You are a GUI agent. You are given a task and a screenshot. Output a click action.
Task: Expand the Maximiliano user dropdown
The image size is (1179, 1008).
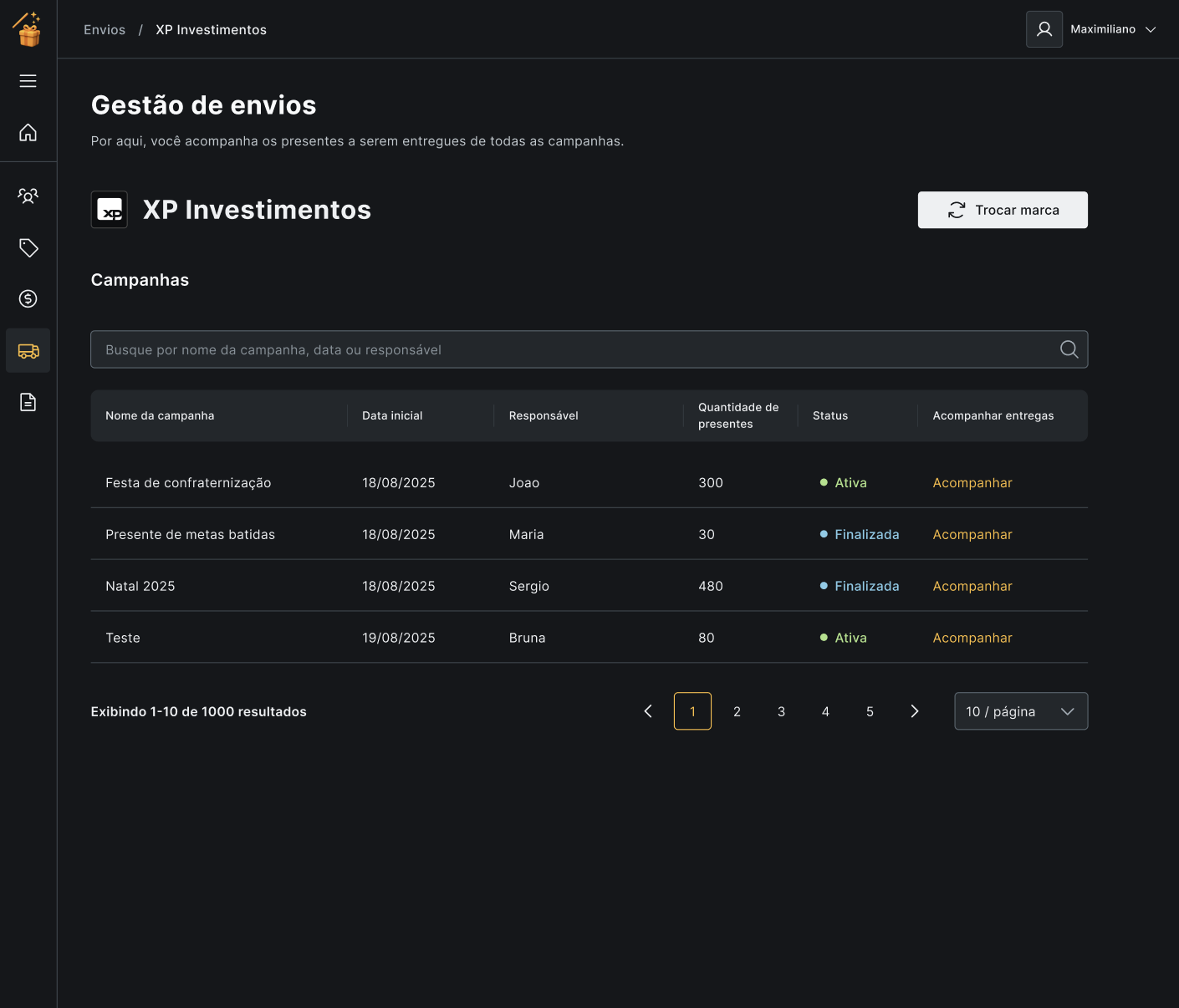click(1113, 29)
